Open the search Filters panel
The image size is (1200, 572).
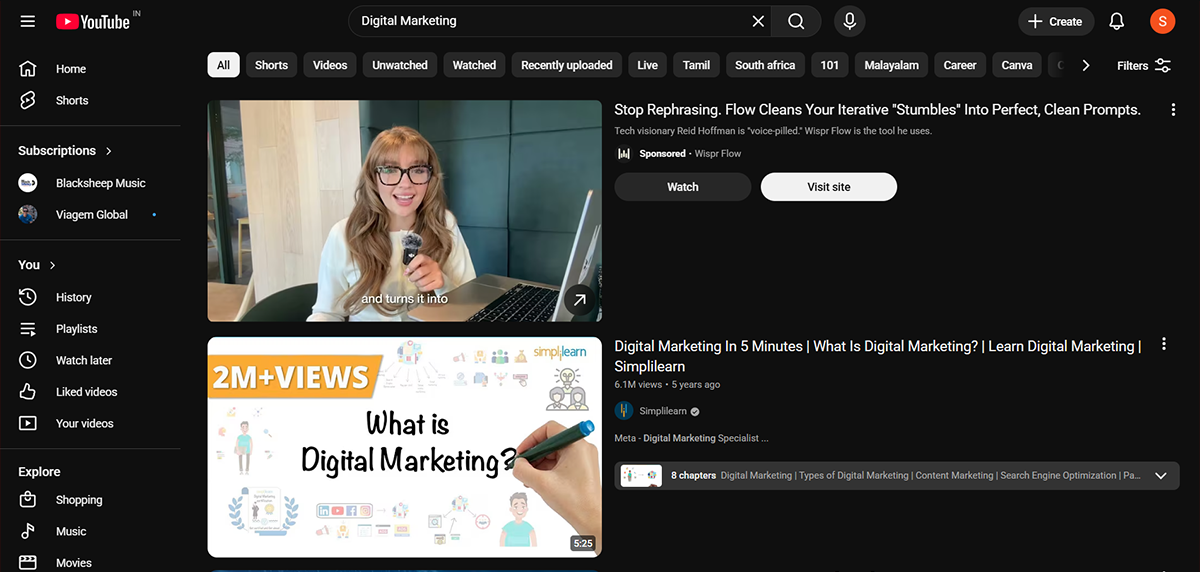click(x=1144, y=65)
